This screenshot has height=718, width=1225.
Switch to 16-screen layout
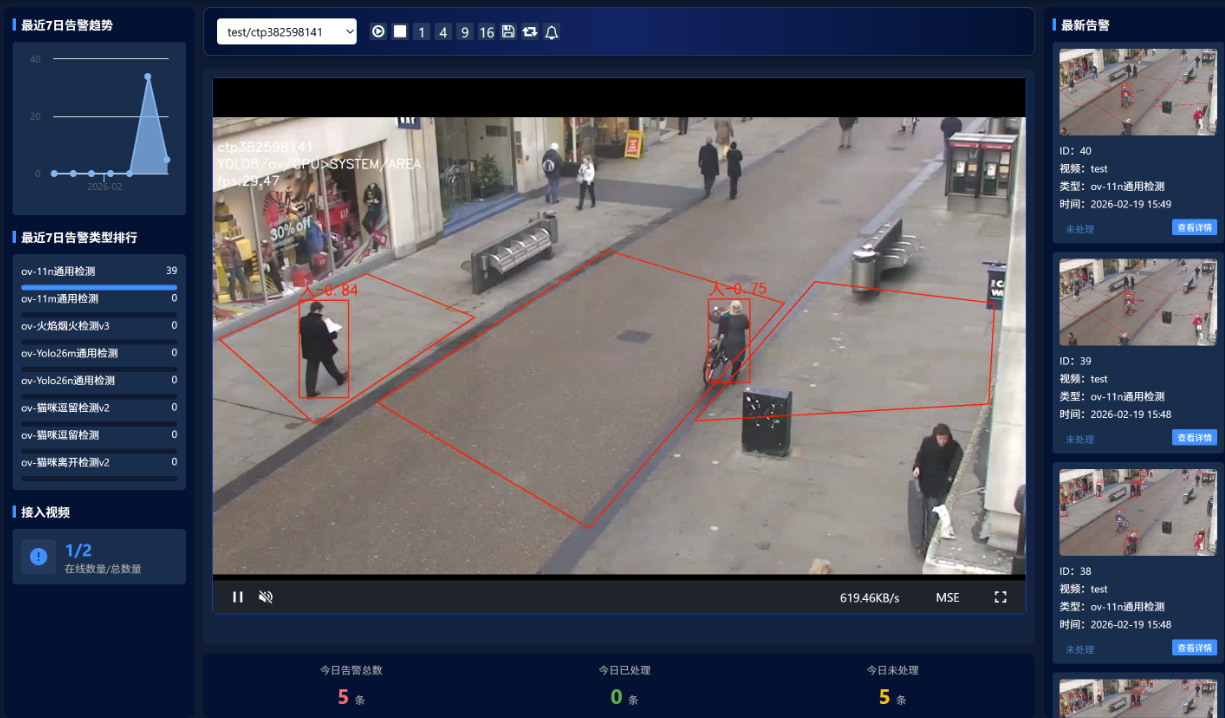pos(487,32)
